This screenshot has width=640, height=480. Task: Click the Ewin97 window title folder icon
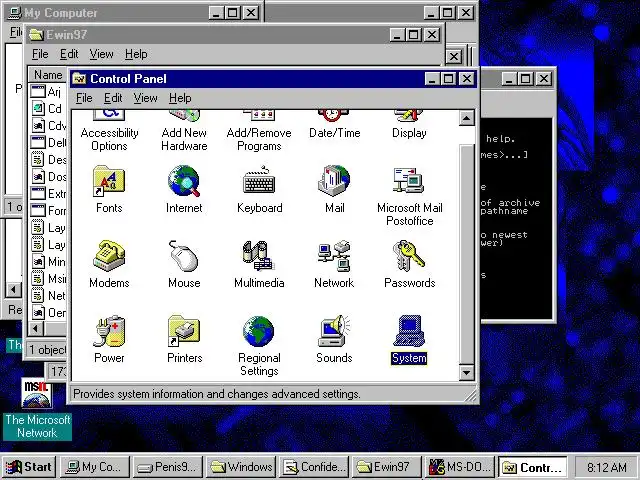click(x=36, y=34)
